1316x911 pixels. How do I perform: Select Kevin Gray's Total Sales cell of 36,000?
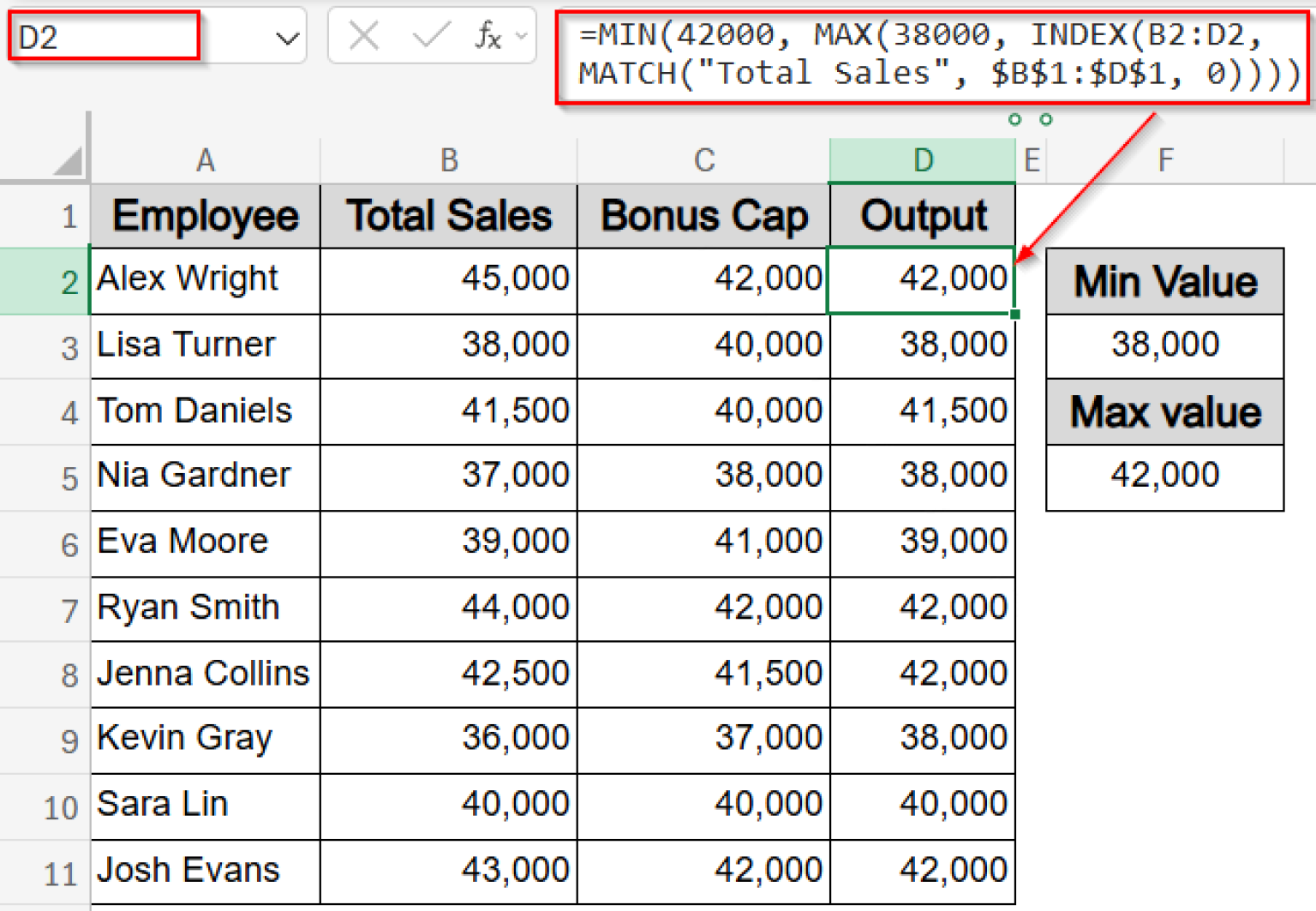click(x=448, y=740)
